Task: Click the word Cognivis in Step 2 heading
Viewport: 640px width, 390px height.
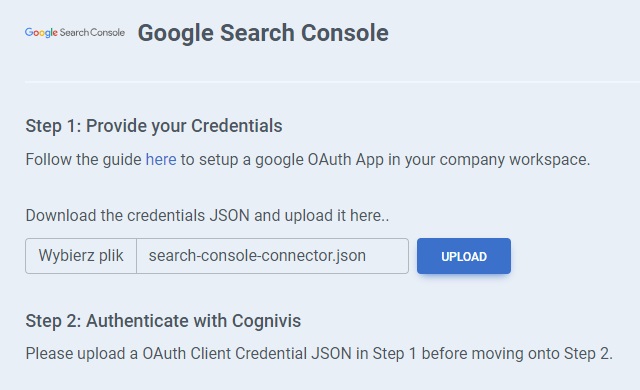Action: coord(267,321)
